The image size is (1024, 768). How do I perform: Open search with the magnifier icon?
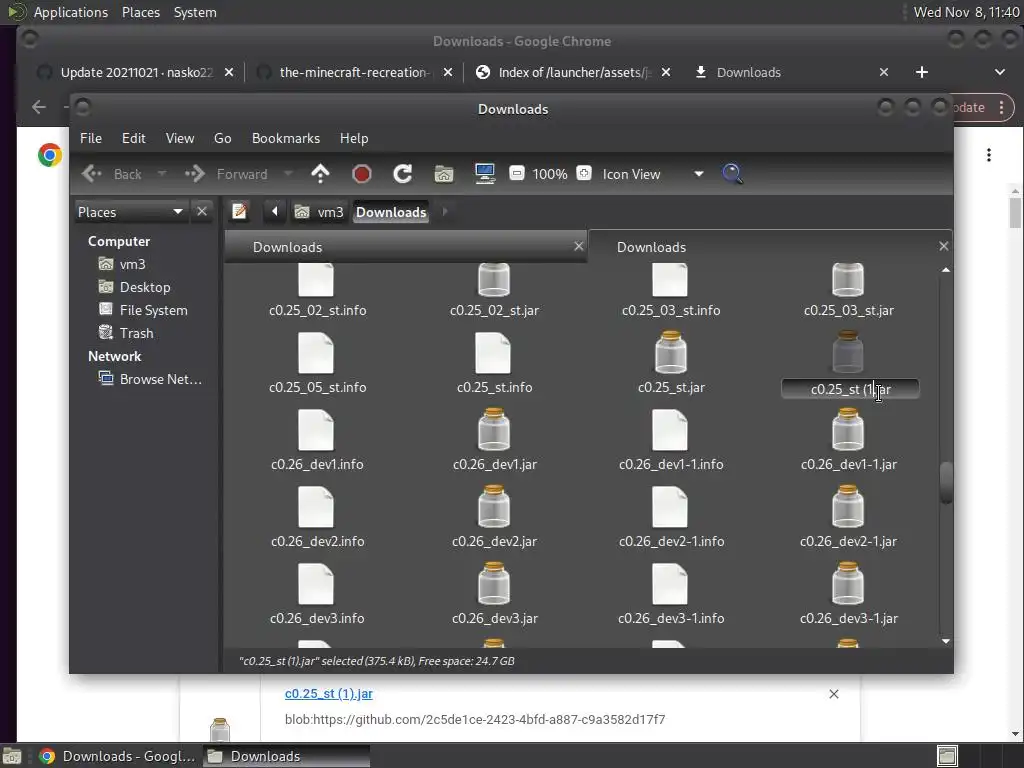(732, 174)
